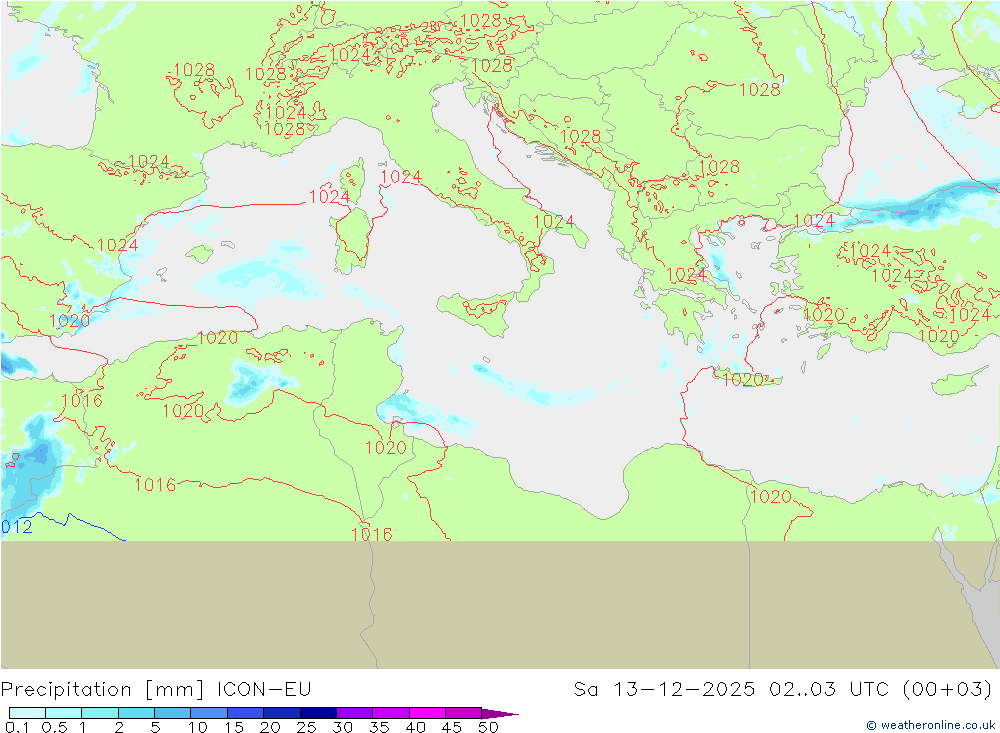Click the legend value '15'

234,727
